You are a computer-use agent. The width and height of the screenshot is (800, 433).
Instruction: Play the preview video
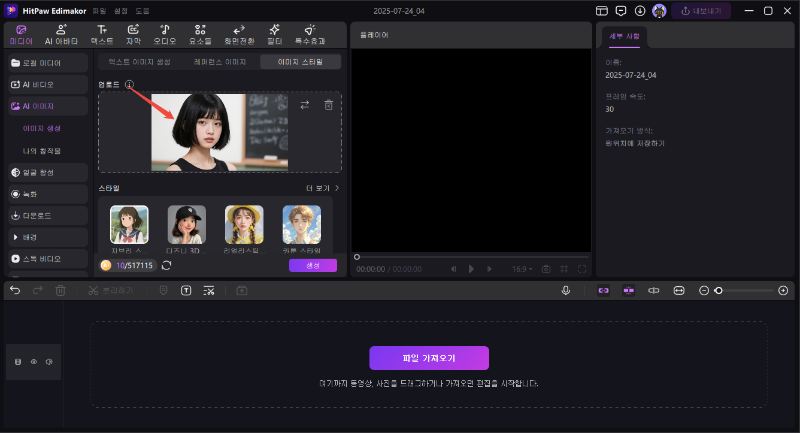471,269
